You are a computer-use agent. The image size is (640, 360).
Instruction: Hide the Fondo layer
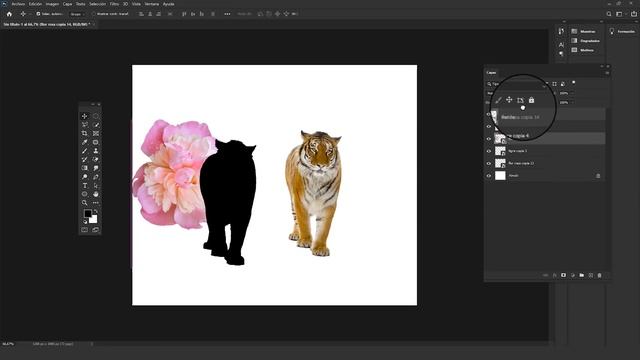coord(489,176)
